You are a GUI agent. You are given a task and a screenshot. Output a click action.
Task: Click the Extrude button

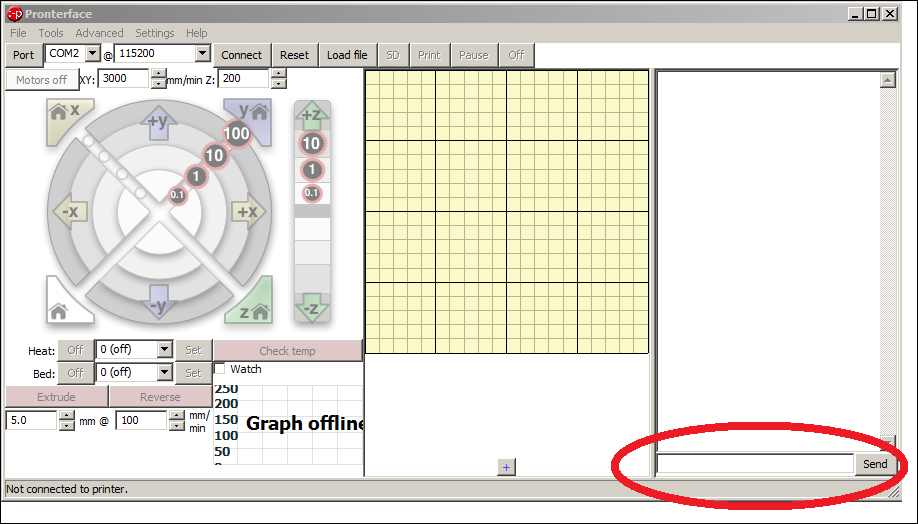[56, 396]
